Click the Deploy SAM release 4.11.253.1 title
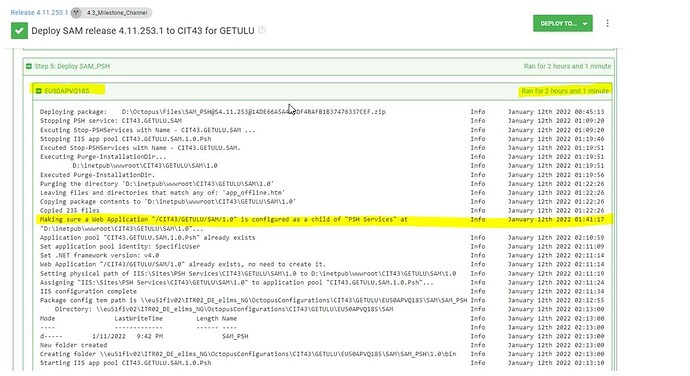The image size is (690, 376). 143,31
